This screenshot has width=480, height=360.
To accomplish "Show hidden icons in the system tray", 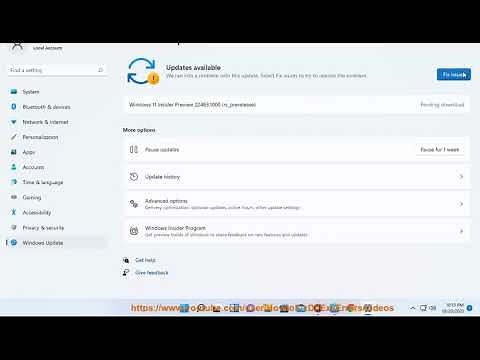I will [x=412, y=308].
